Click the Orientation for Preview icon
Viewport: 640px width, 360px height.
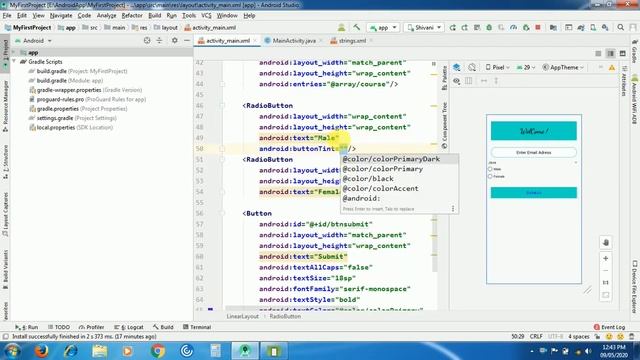tap(472, 67)
